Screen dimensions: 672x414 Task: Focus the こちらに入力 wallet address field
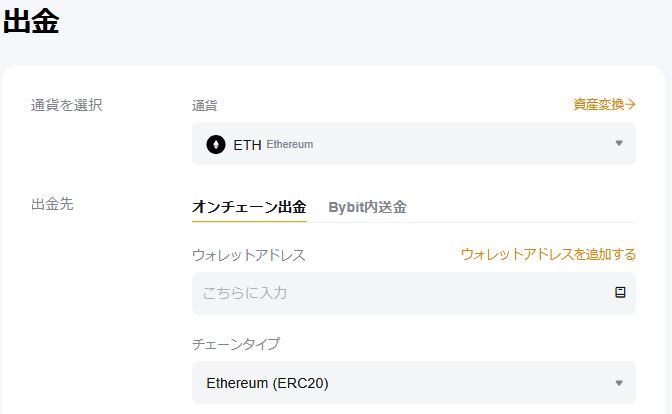(x=400, y=293)
